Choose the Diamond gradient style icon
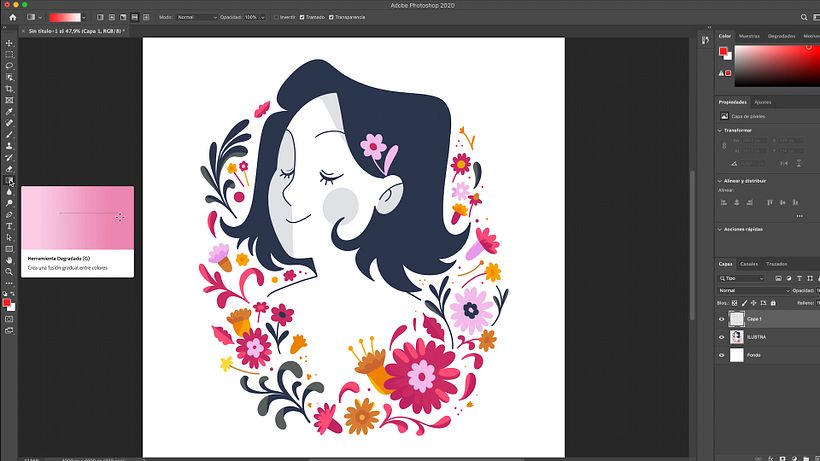The height and width of the screenshot is (461, 820). [x=146, y=17]
